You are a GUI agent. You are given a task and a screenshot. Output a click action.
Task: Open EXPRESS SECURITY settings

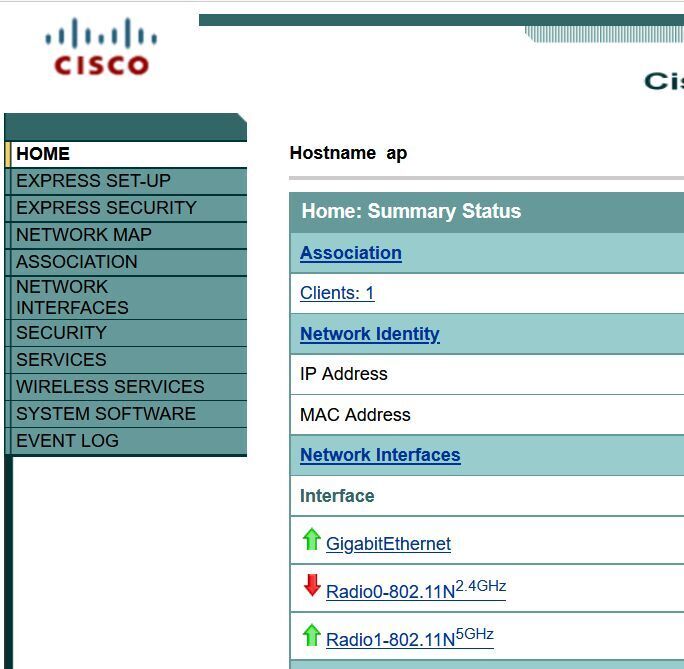click(106, 208)
